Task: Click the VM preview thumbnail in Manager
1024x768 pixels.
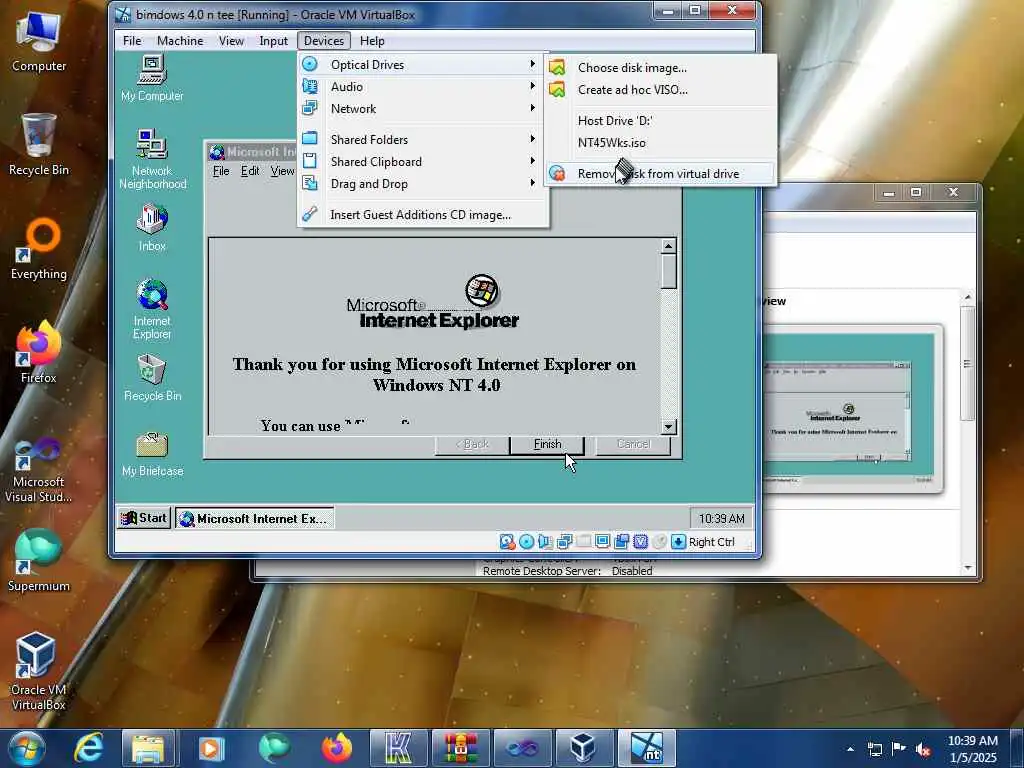Action: coord(849,408)
